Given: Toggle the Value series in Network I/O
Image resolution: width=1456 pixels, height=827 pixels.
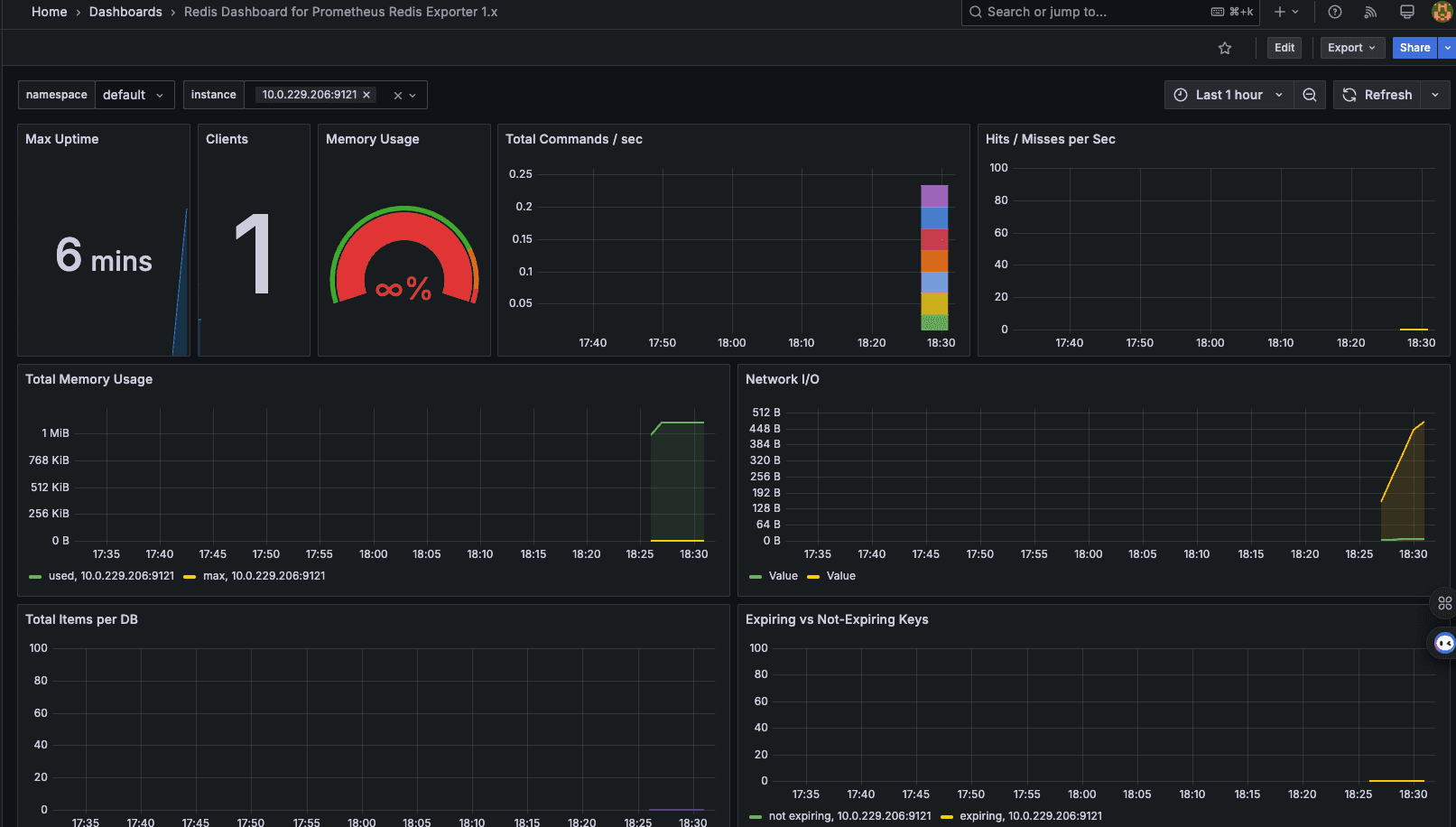Looking at the screenshot, I should [784, 575].
